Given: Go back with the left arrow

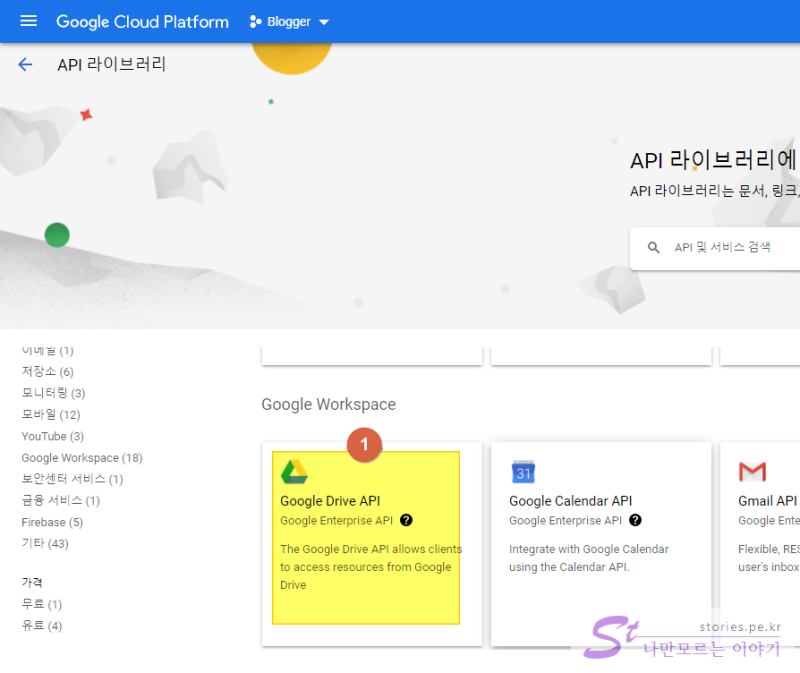Looking at the screenshot, I should [25, 64].
